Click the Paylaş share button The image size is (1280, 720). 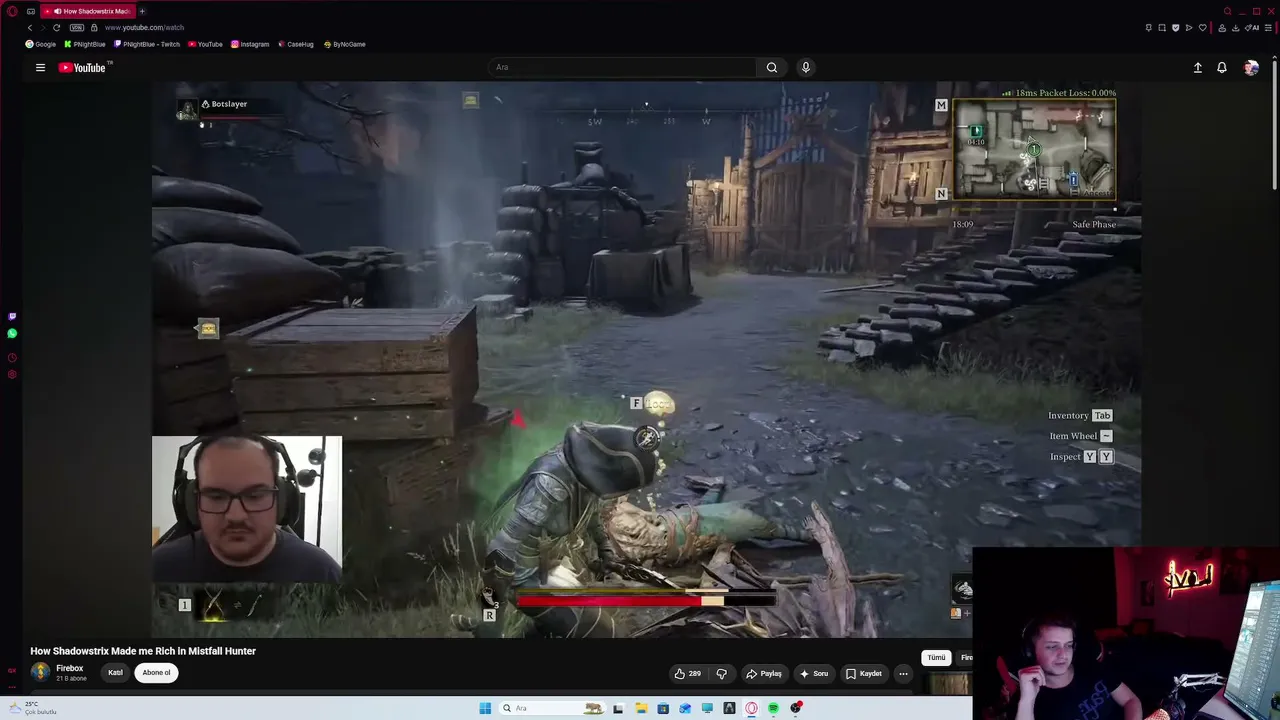tap(764, 674)
